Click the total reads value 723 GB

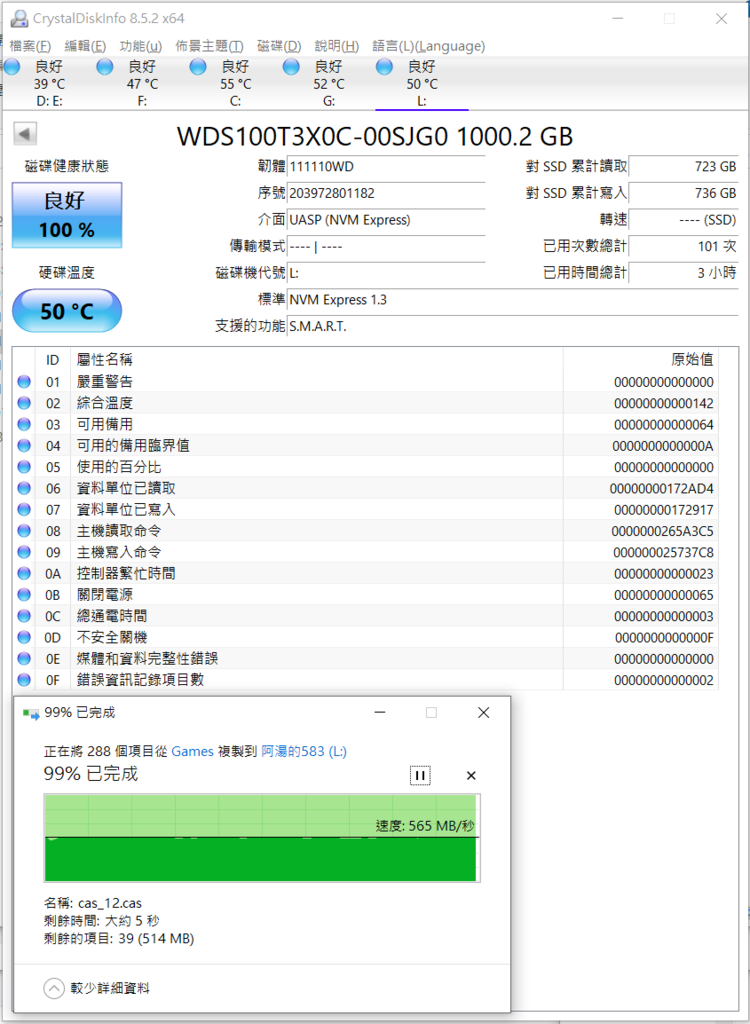pos(683,167)
